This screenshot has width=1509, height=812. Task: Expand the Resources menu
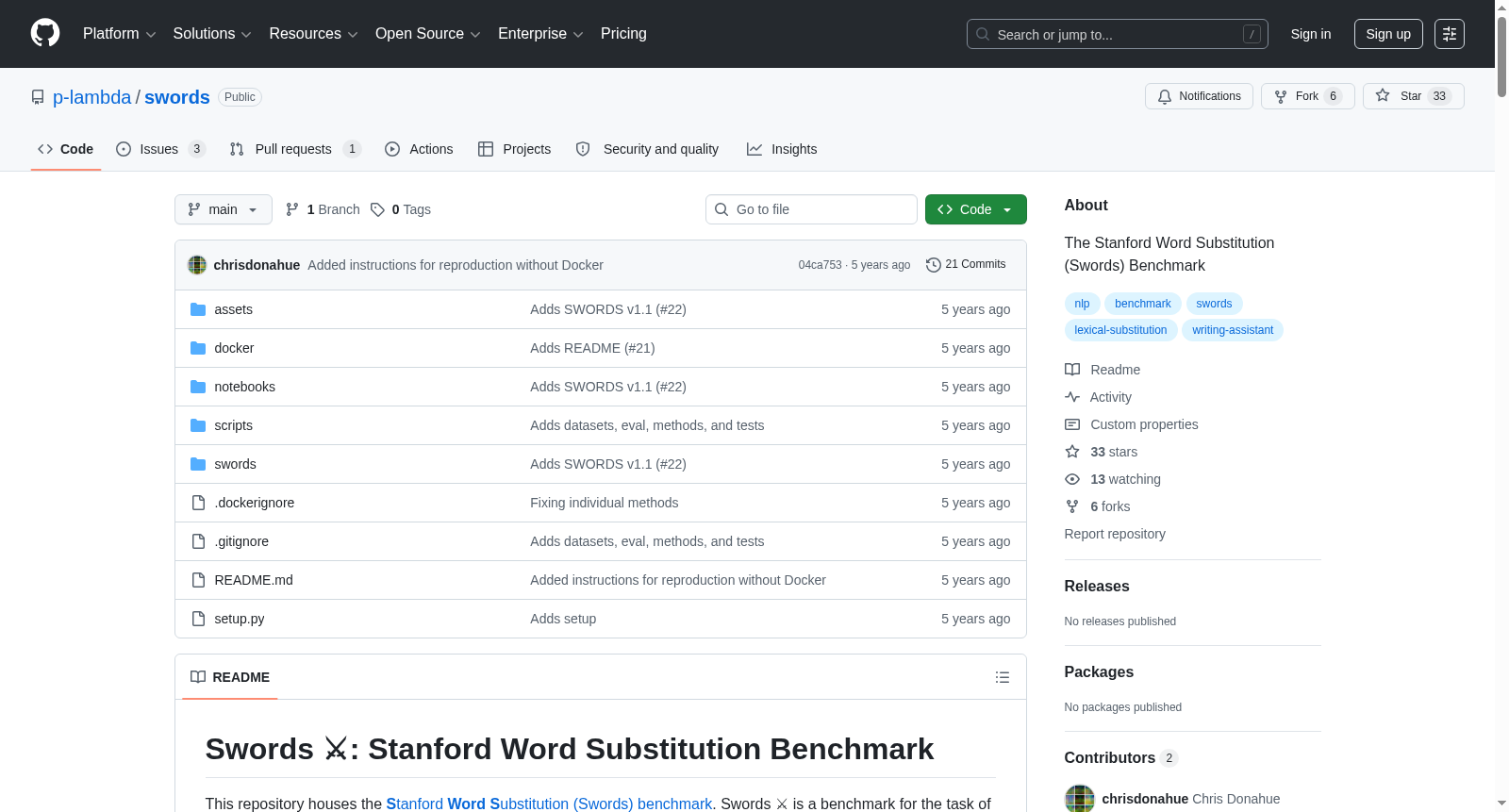click(313, 34)
